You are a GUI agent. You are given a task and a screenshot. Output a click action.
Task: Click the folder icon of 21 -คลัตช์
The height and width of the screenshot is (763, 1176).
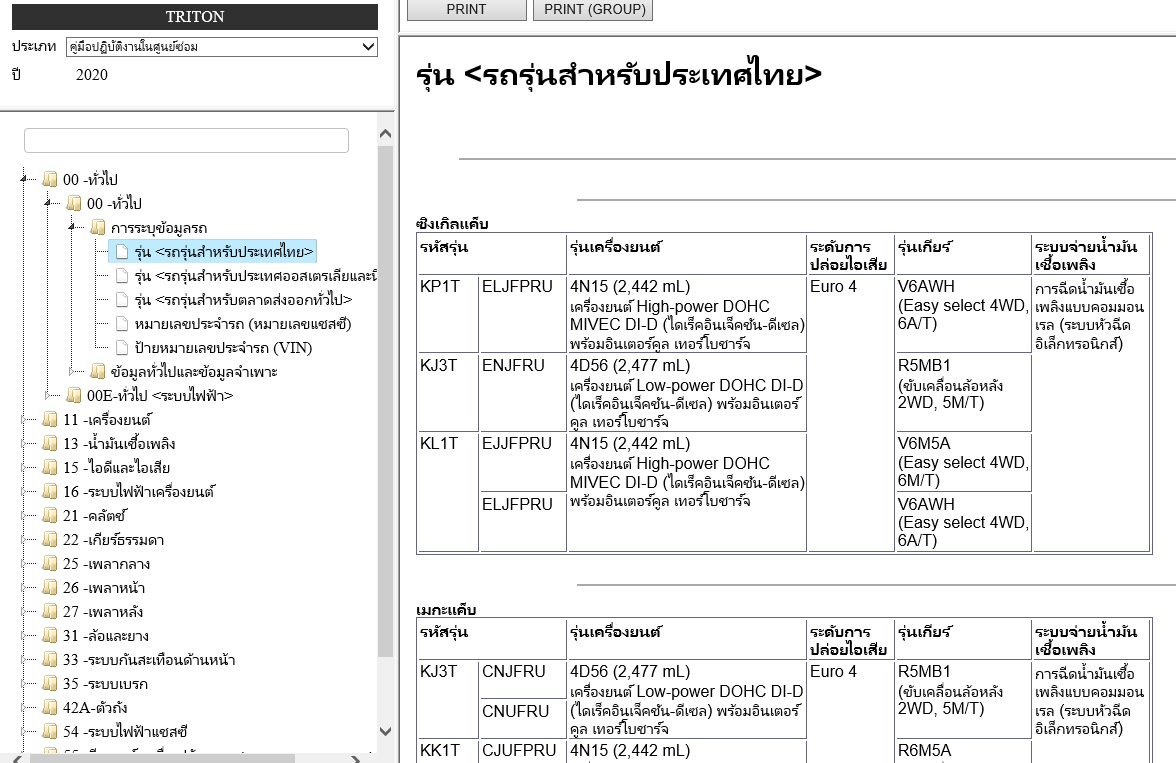(50, 515)
